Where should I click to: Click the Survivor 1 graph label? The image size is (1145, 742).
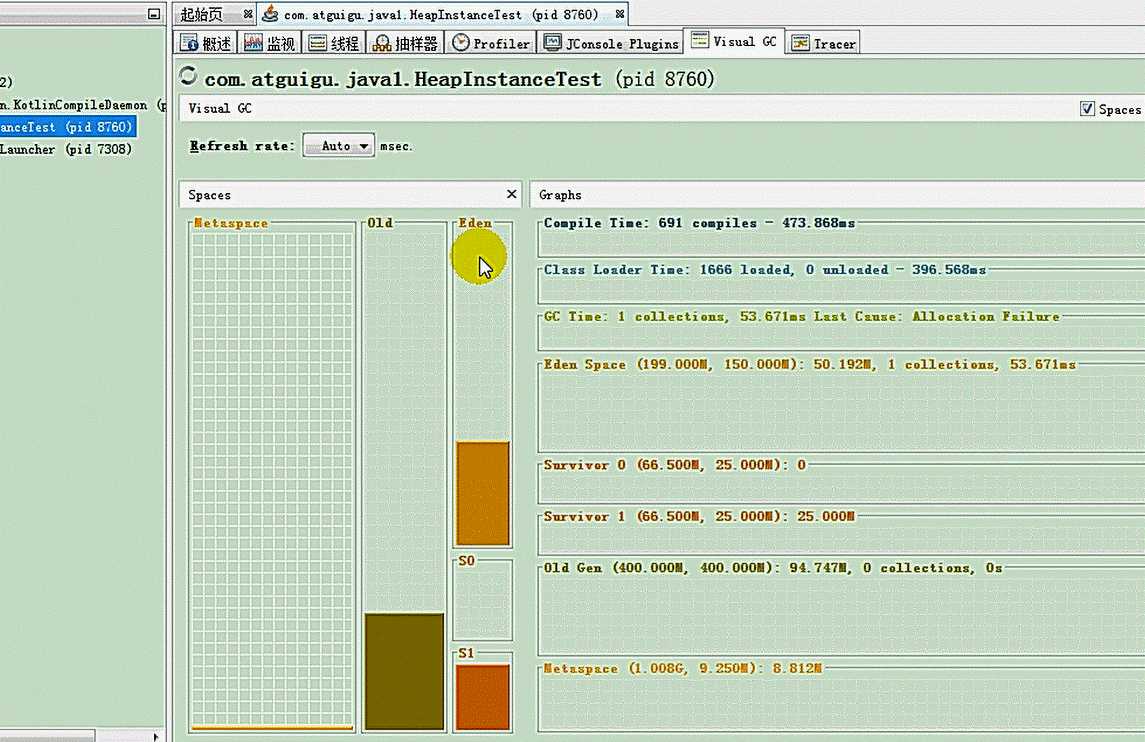699,516
